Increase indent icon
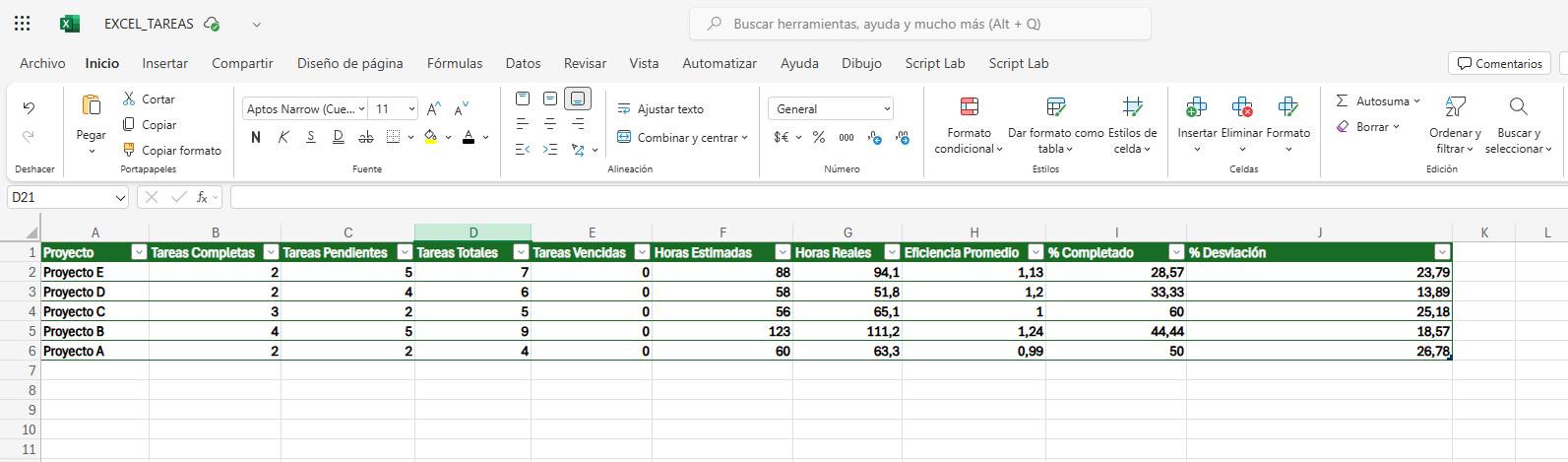 point(550,150)
